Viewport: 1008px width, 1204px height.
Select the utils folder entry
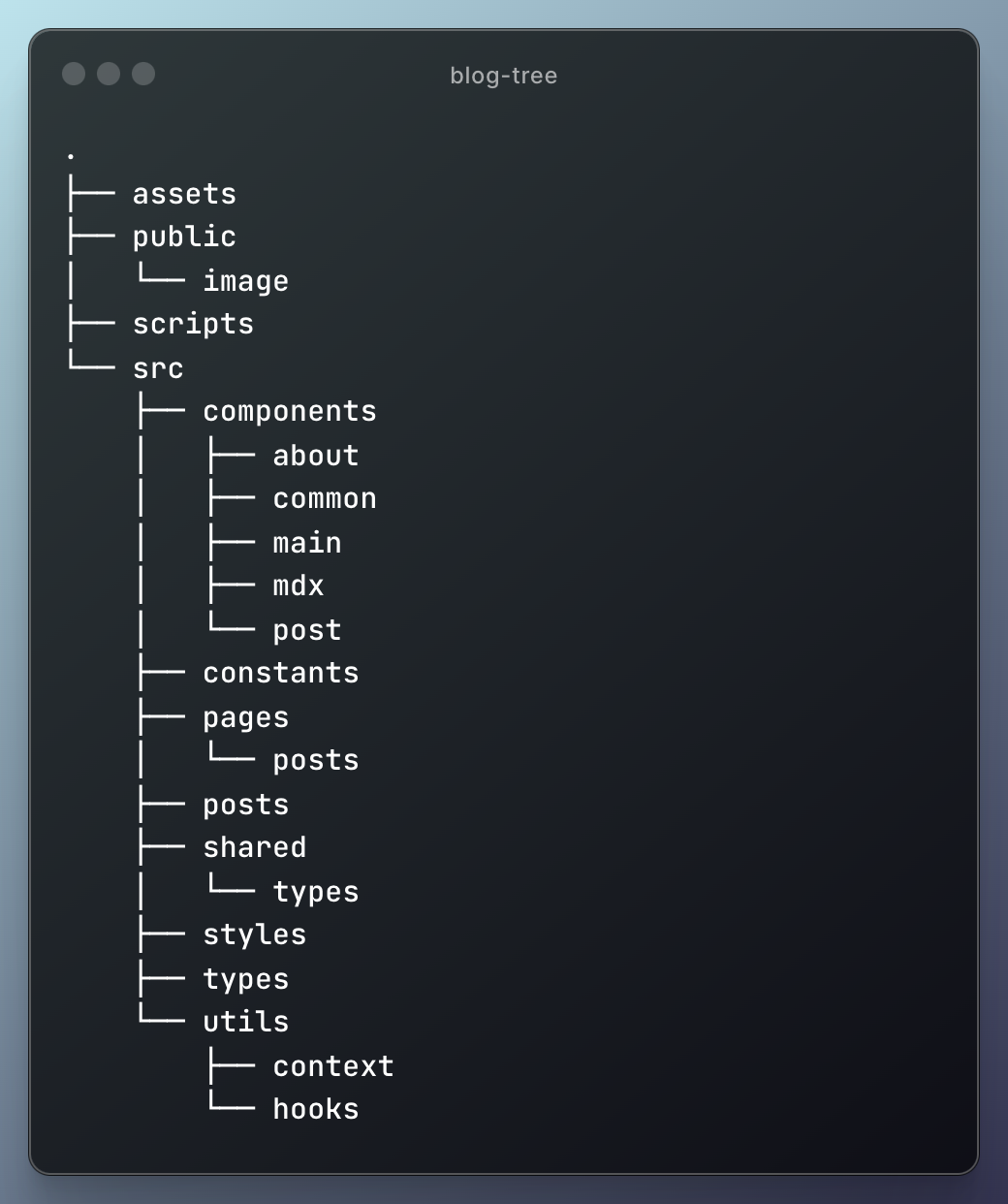point(245,1022)
